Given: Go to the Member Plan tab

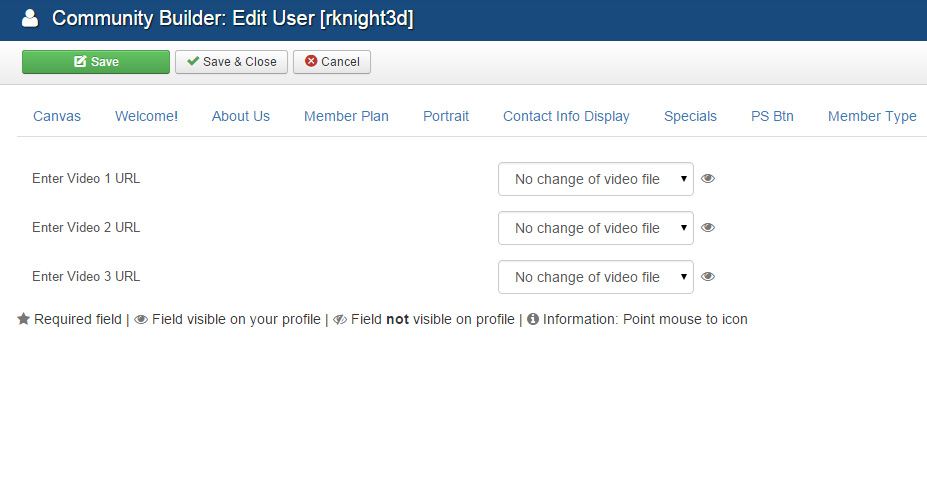Looking at the screenshot, I should click(x=346, y=116).
